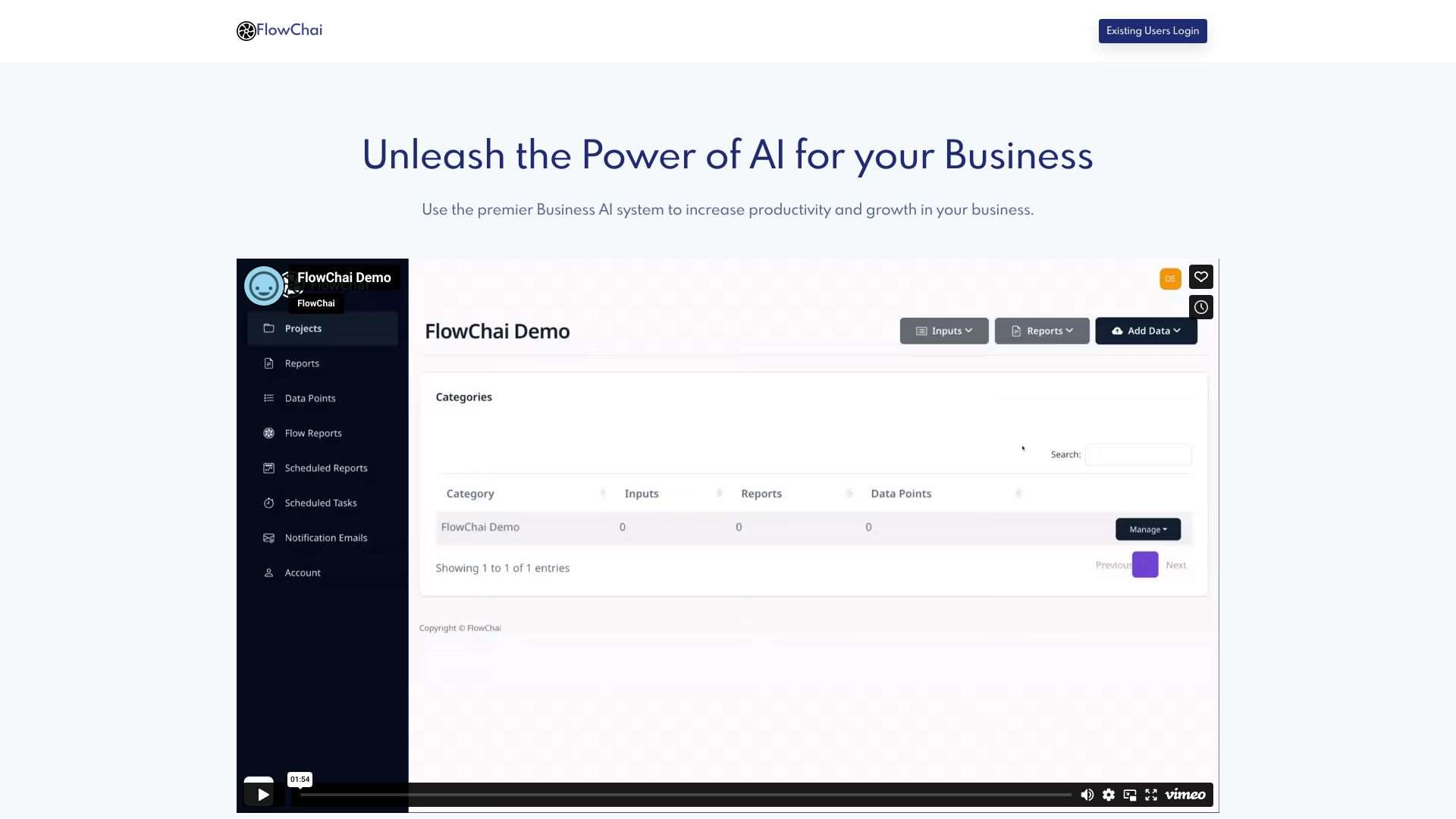Click Existing Users Login button
Screen dimensions: 1456x819
click(1152, 31)
